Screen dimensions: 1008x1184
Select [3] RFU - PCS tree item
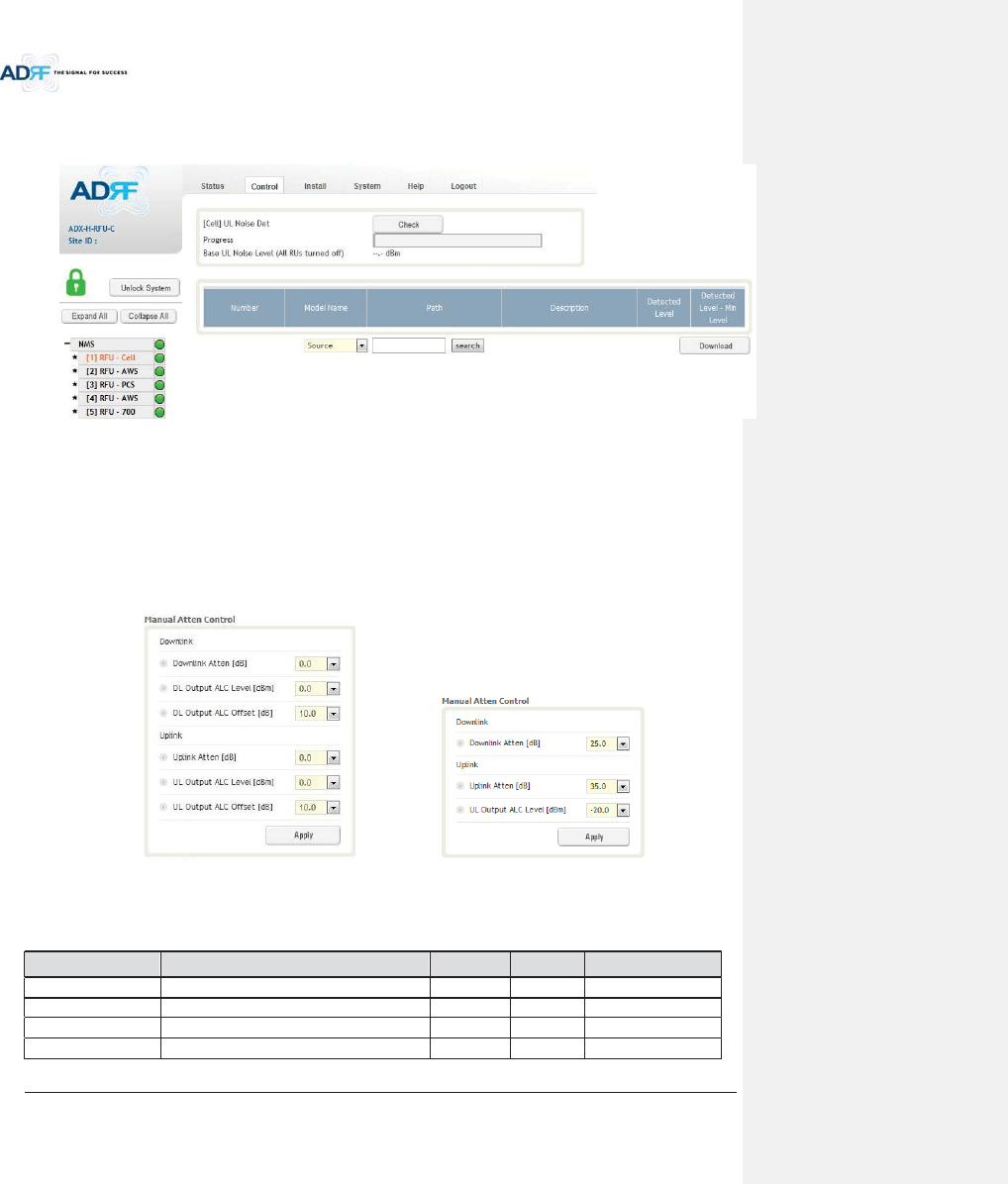[x=110, y=385]
